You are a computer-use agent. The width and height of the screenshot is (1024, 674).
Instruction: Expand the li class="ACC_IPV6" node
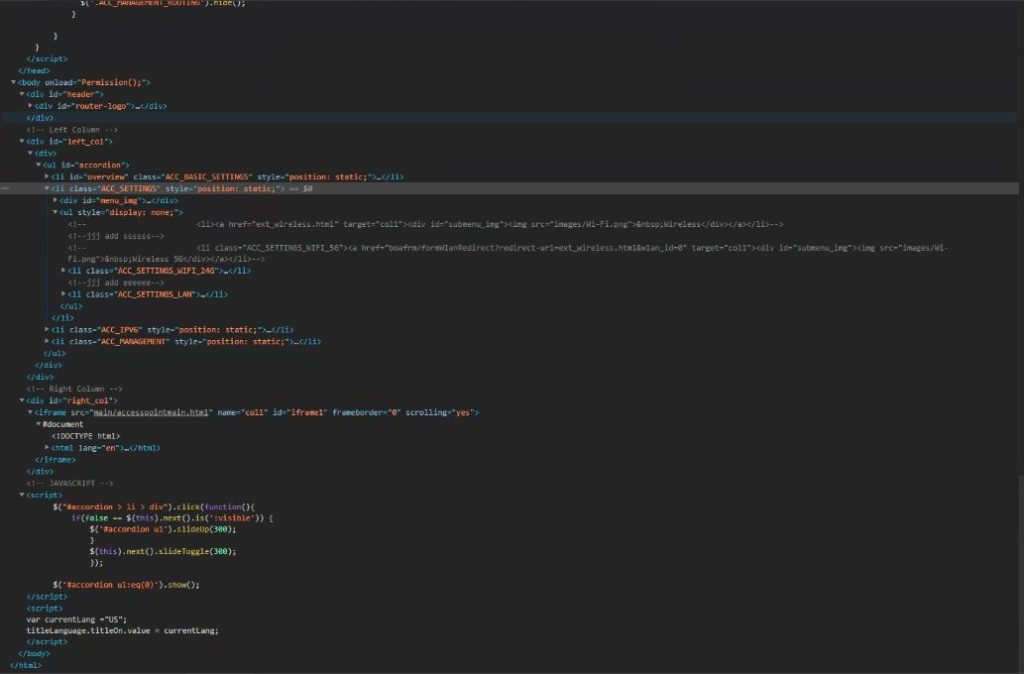coord(47,330)
